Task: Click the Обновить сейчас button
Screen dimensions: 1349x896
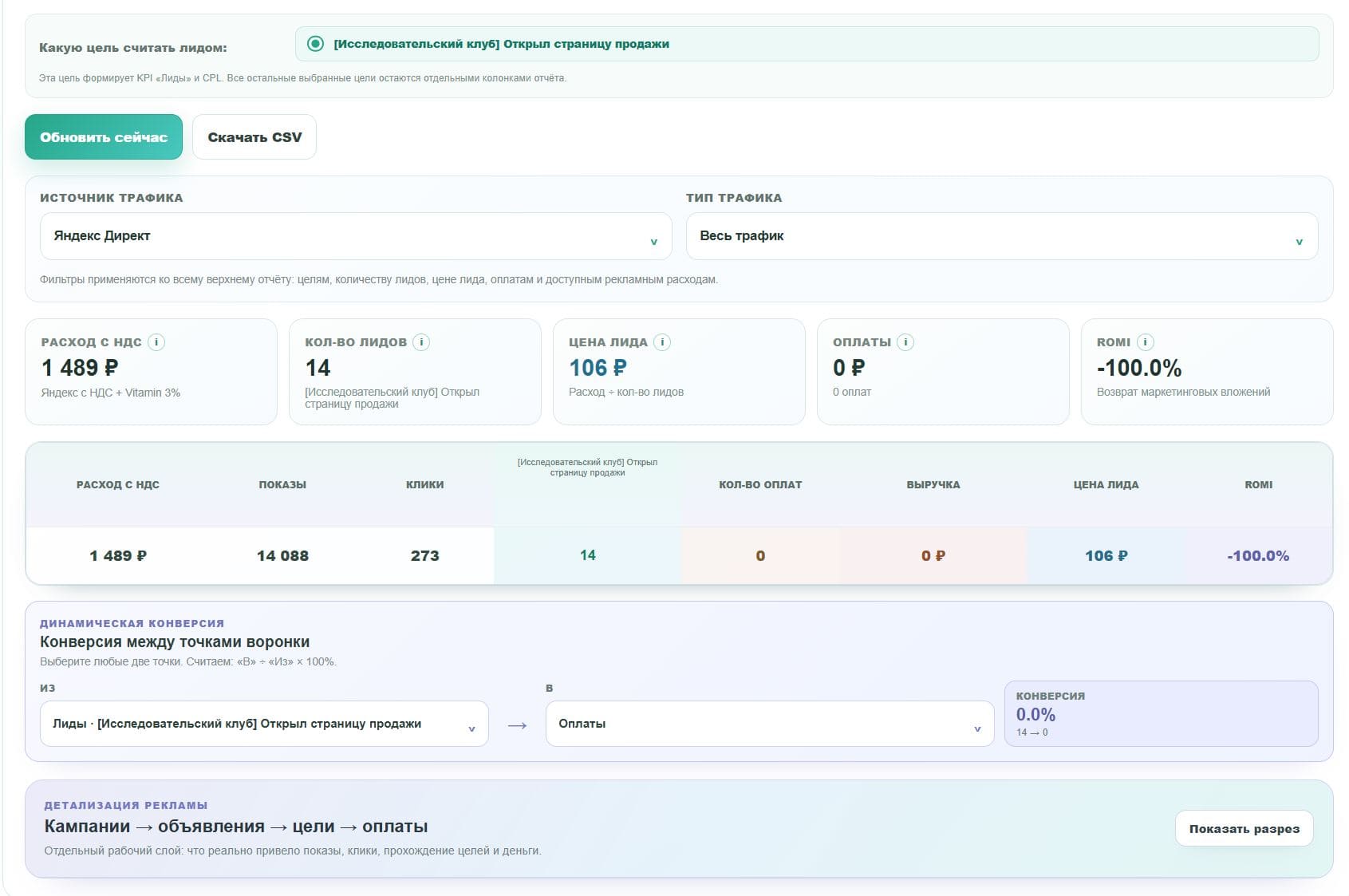Action: (x=104, y=137)
